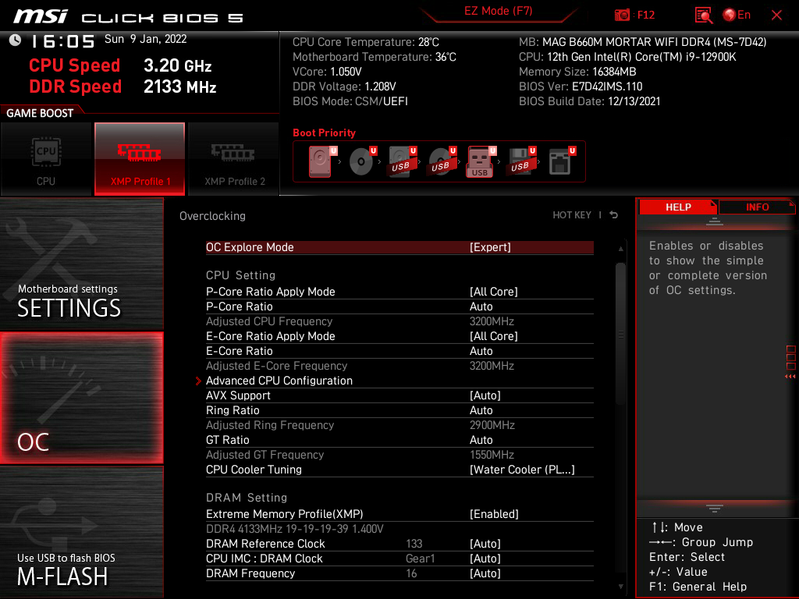
Task: Click the settings list scrollbar thumb
Action: (x=621, y=334)
